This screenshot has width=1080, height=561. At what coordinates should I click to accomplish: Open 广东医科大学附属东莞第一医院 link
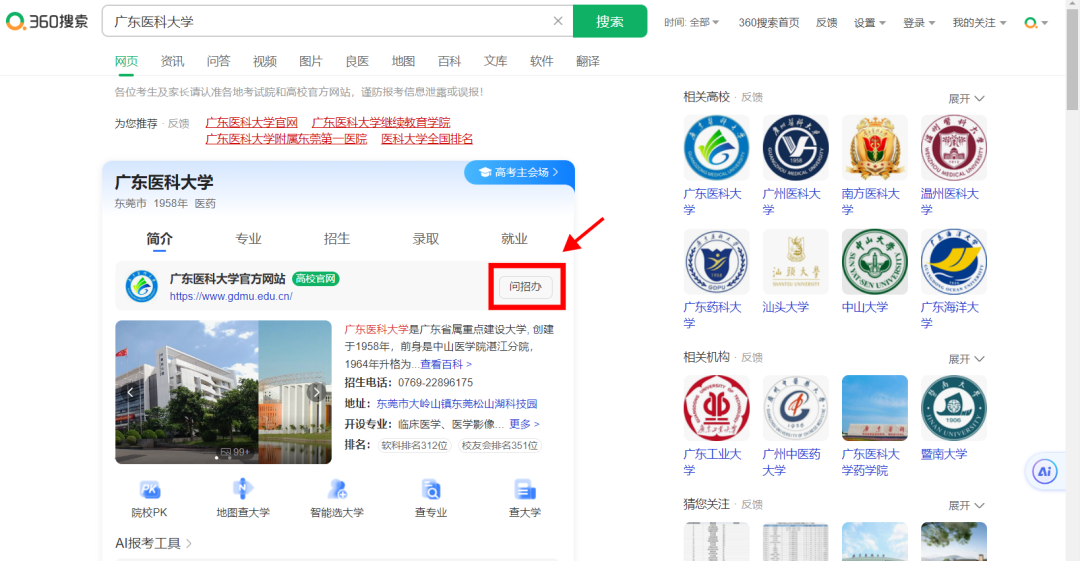(286, 139)
